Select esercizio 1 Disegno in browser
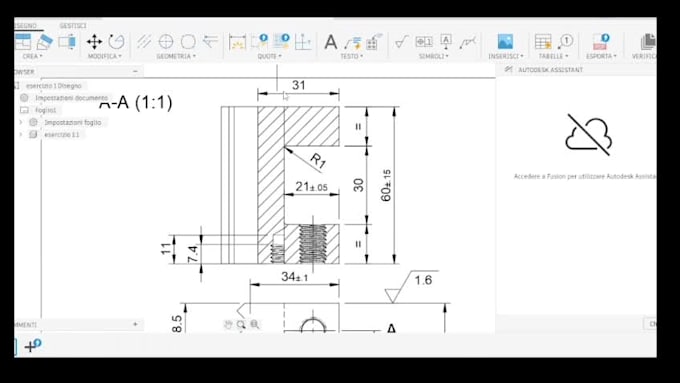The width and height of the screenshot is (680, 383). pyautogui.click(x=53, y=86)
